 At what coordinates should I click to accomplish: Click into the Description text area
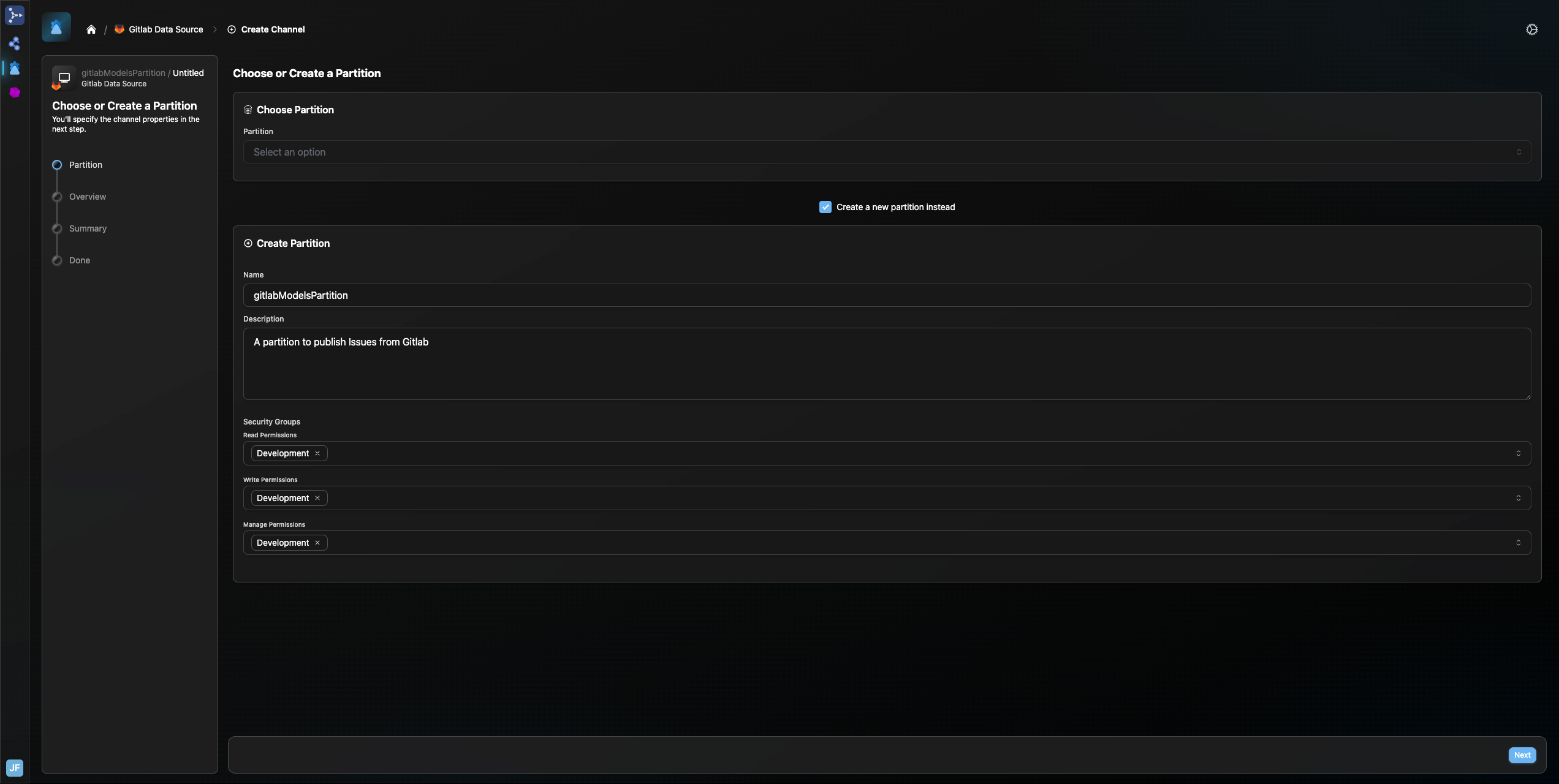[x=887, y=364]
